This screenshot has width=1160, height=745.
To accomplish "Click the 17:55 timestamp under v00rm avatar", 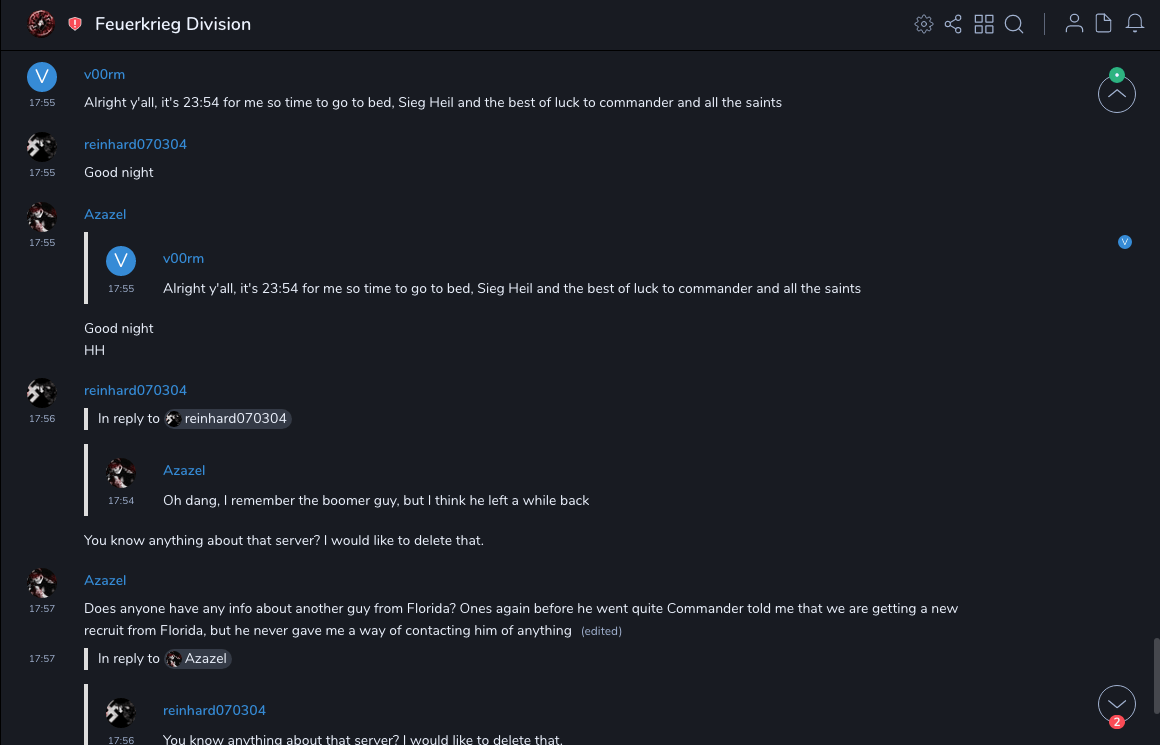I will click(x=42, y=102).
